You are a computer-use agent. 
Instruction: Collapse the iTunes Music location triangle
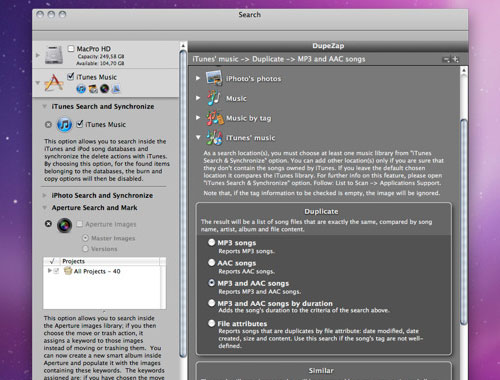tap(38, 82)
